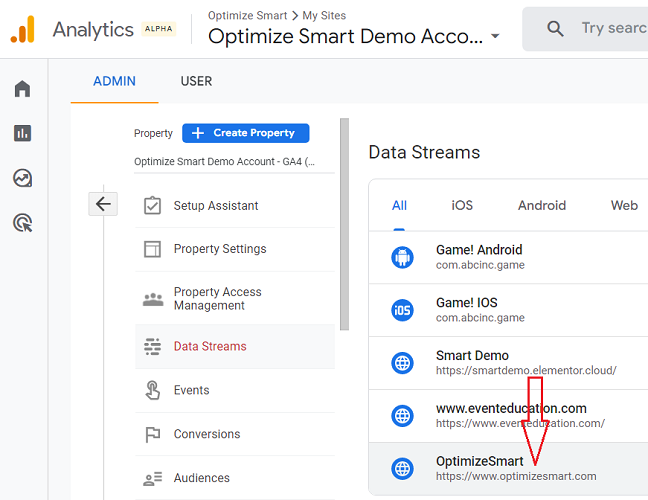The image size is (648, 500).
Task: Click the globe icon for OptimizeSmart
Action: click(x=402, y=469)
